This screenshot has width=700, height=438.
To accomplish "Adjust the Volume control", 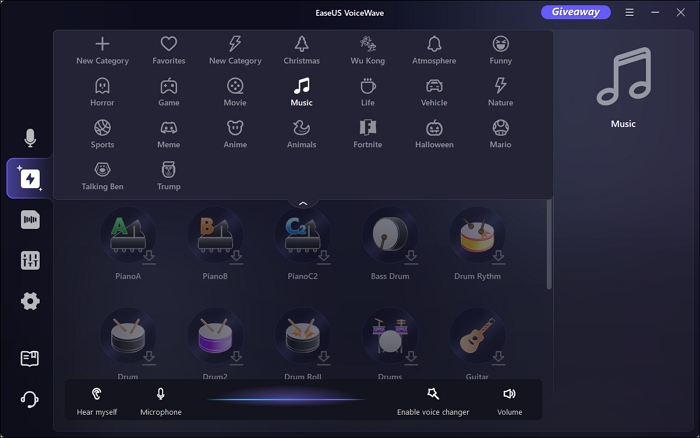I will tap(509, 400).
